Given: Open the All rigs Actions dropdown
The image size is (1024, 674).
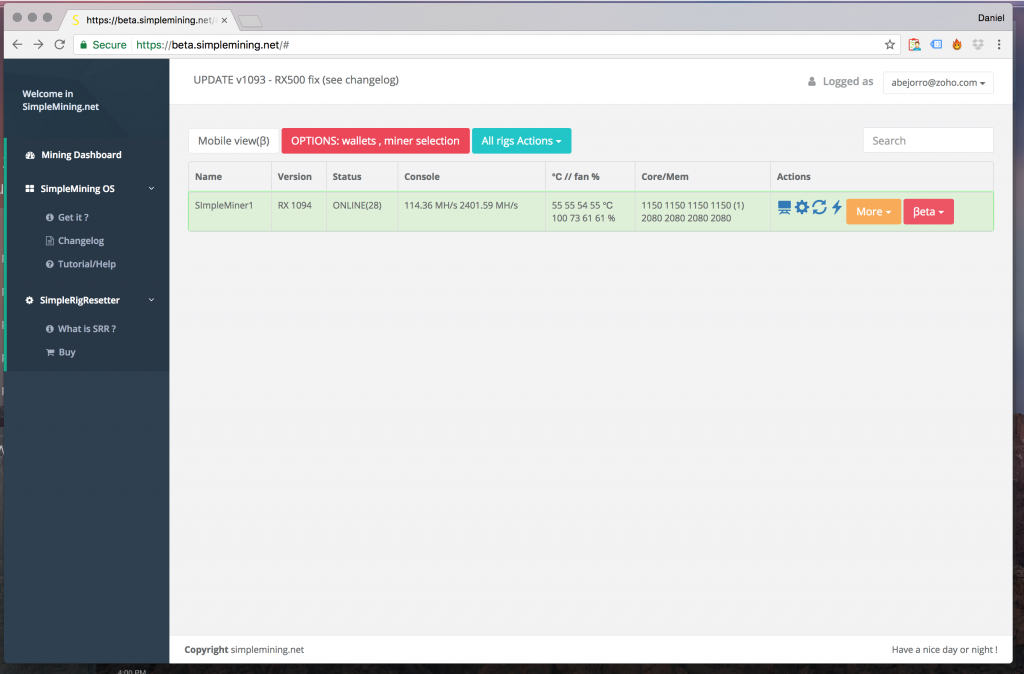Looking at the screenshot, I should (x=521, y=141).
